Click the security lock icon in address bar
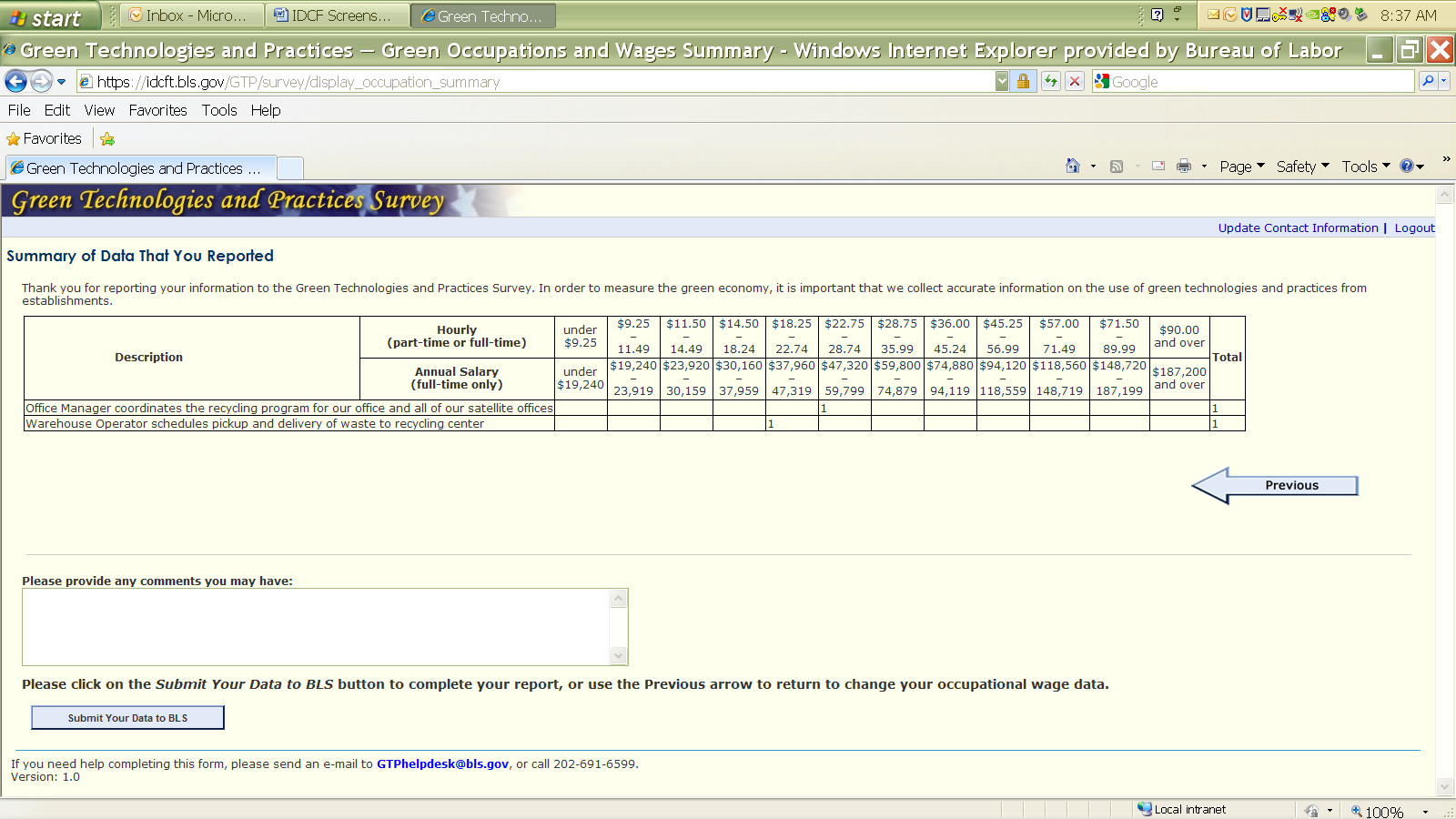 tap(1023, 82)
